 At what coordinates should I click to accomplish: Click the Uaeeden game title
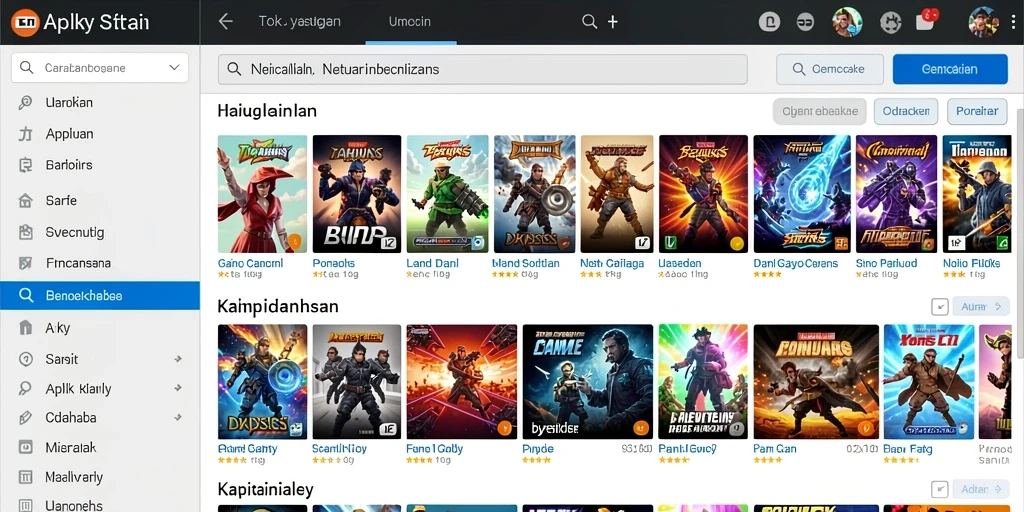(679, 263)
